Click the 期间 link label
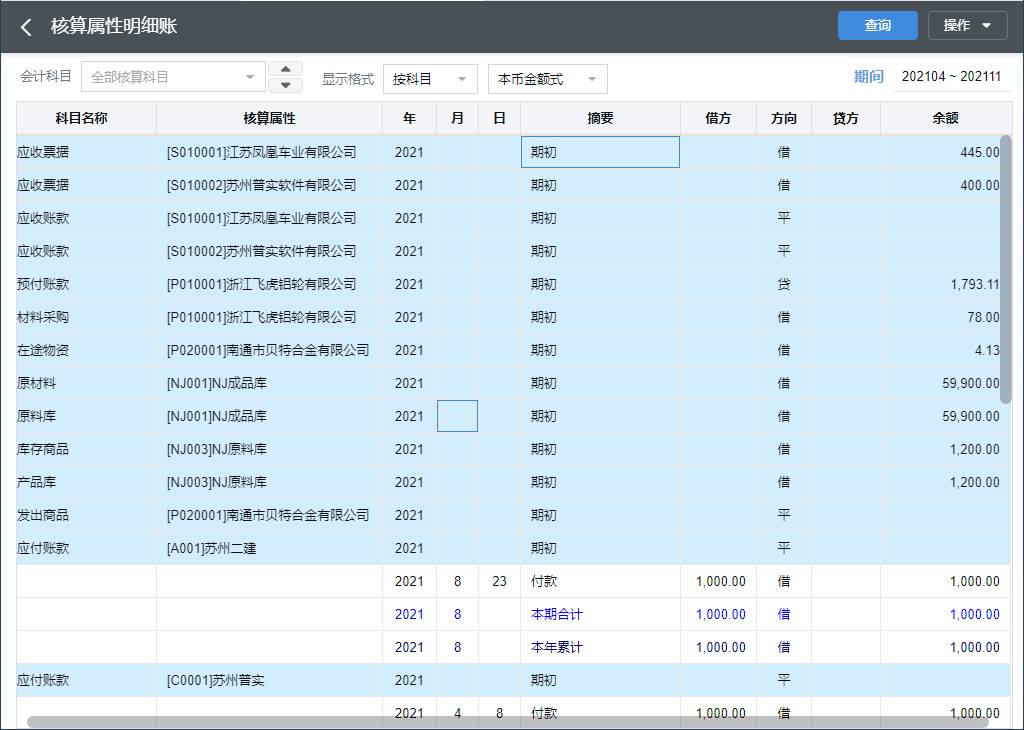The image size is (1024, 730). coord(868,76)
